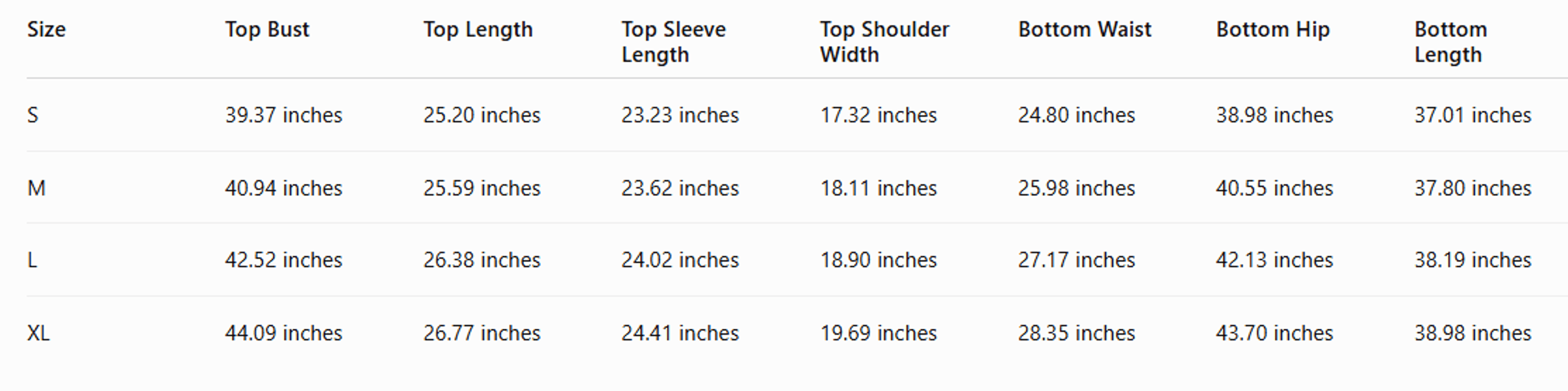This screenshot has width=1568, height=391.
Task: Click the L size row label
Action: coord(32,260)
